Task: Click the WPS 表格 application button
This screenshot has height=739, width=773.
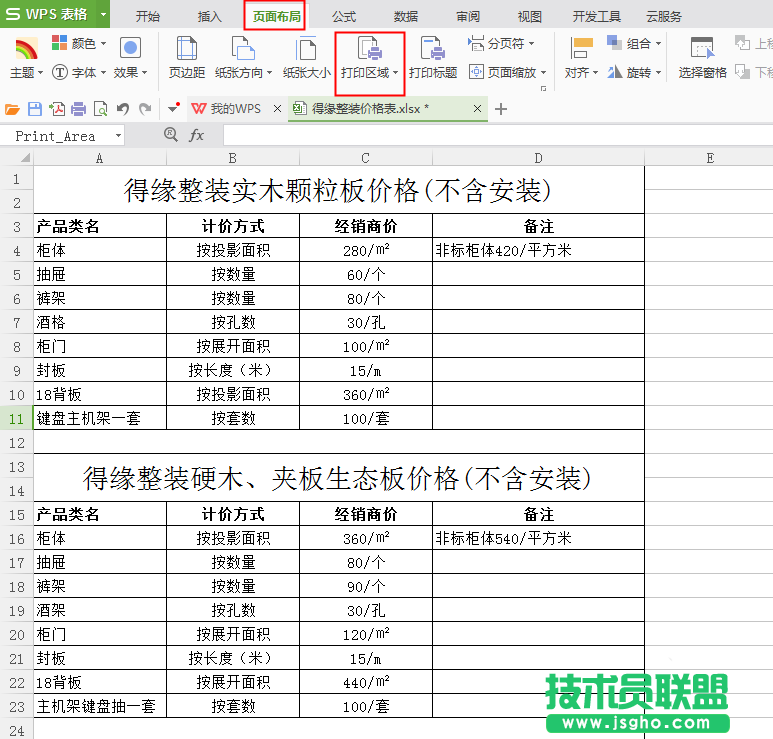Action: (48, 14)
